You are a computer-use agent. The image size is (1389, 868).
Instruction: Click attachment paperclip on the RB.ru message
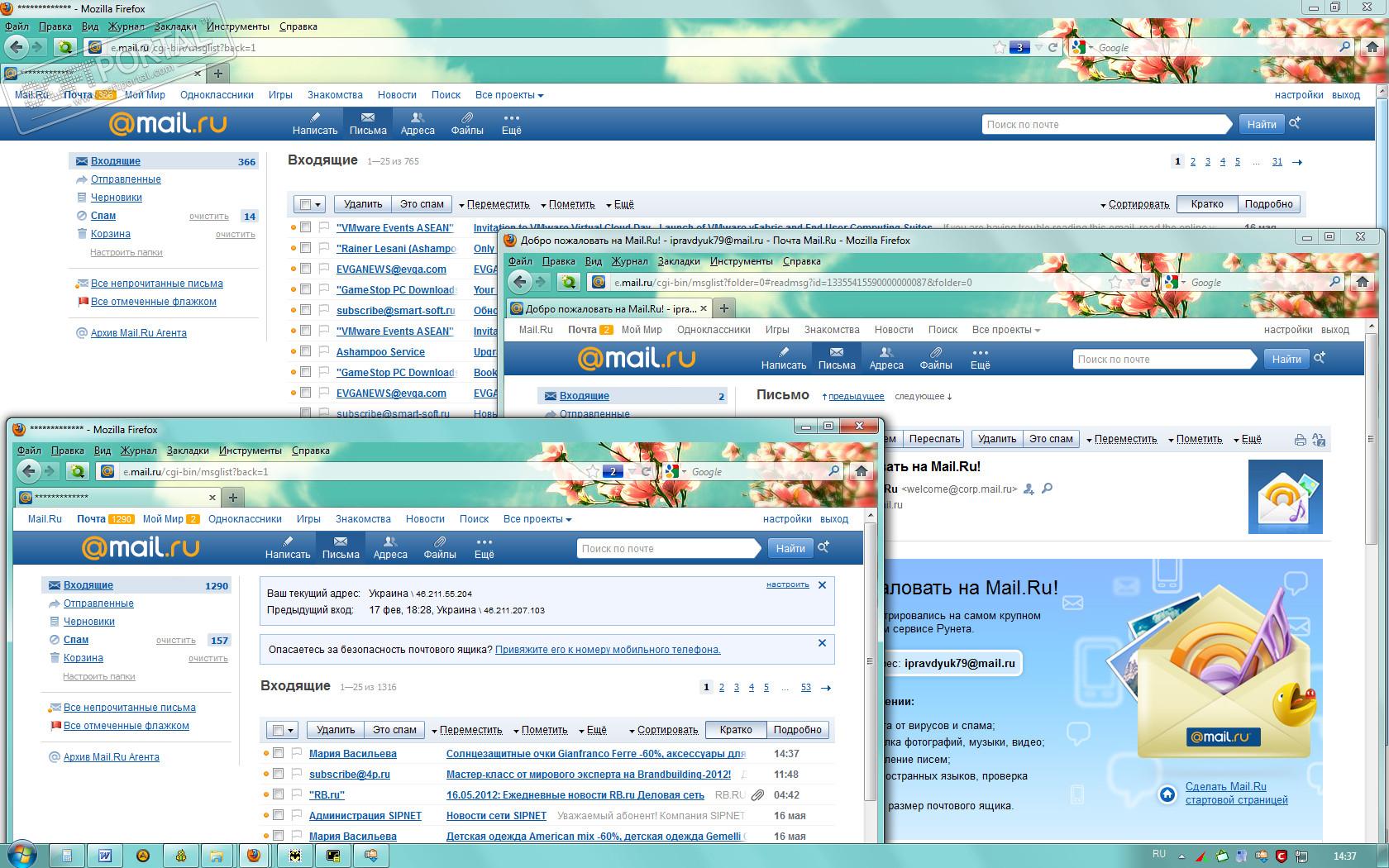(757, 795)
